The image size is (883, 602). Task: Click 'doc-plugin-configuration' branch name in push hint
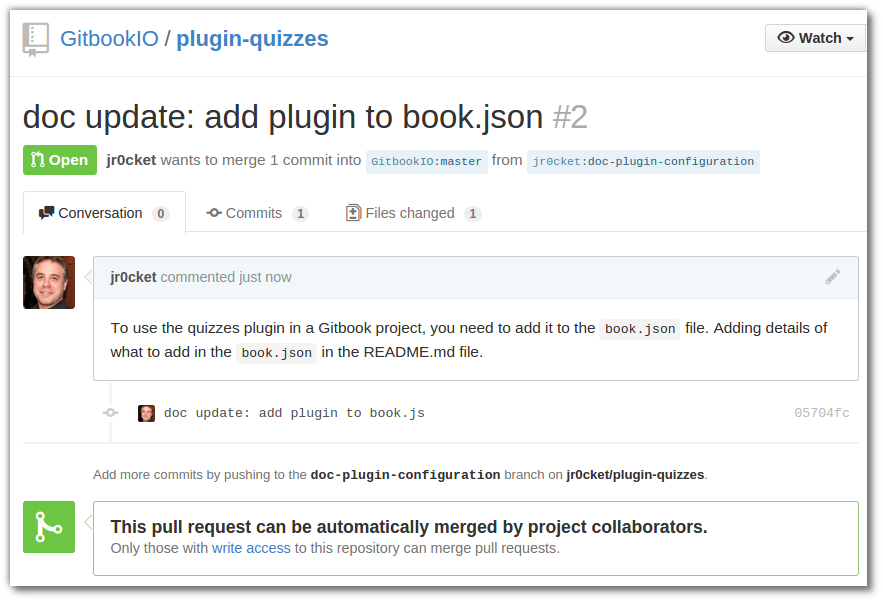[405, 475]
